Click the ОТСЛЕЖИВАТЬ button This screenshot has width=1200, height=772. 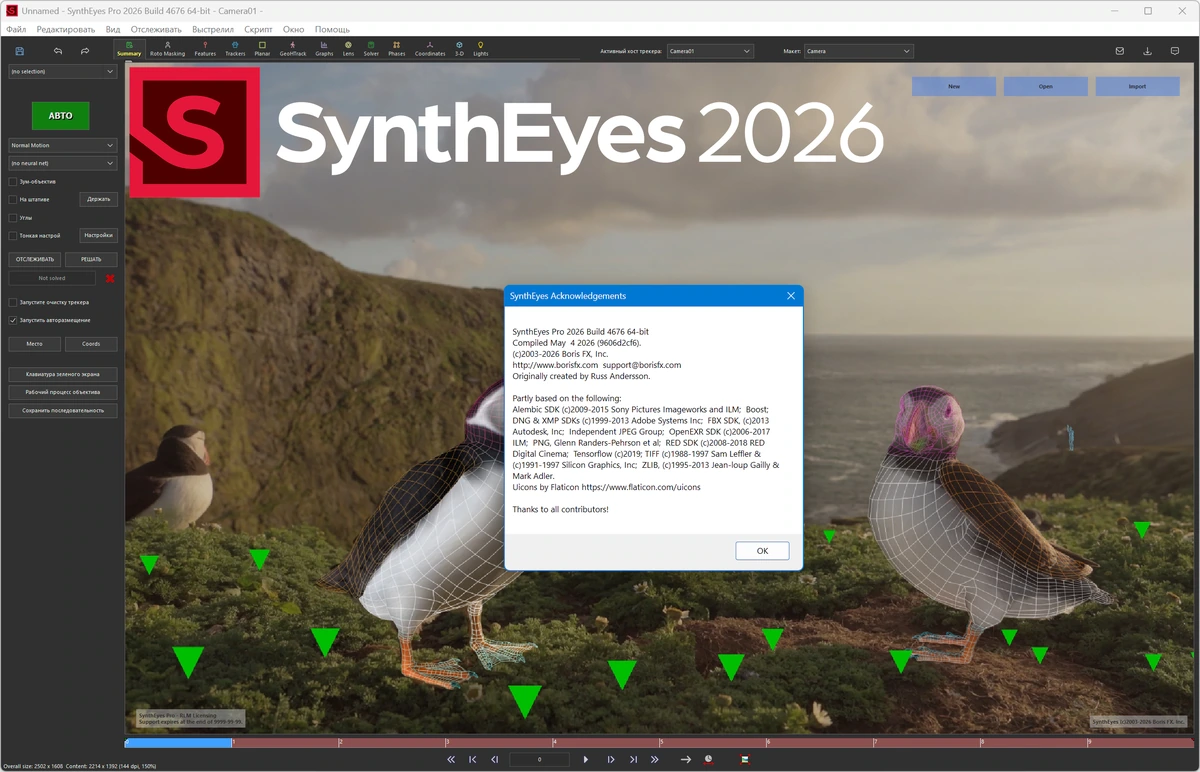(x=35, y=259)
